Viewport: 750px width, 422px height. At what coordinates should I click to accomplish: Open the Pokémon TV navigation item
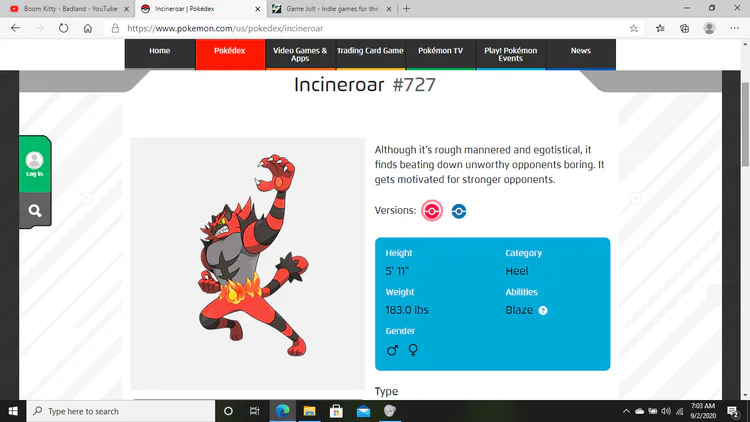[x=441, y=54]
